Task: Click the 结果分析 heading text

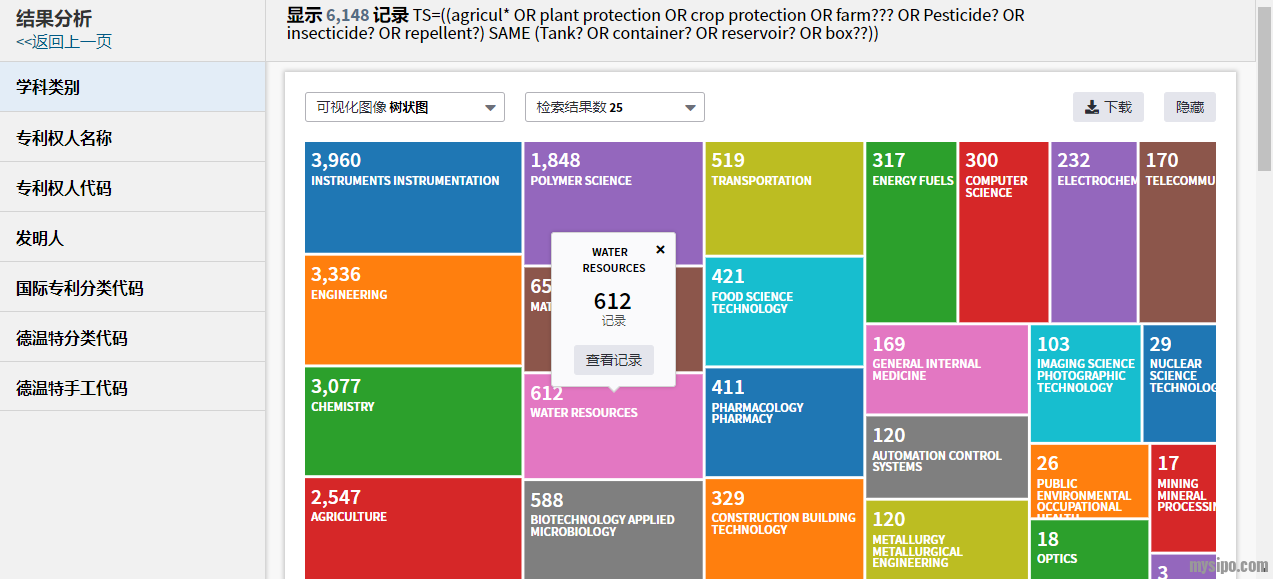Action: click(54, 18)
